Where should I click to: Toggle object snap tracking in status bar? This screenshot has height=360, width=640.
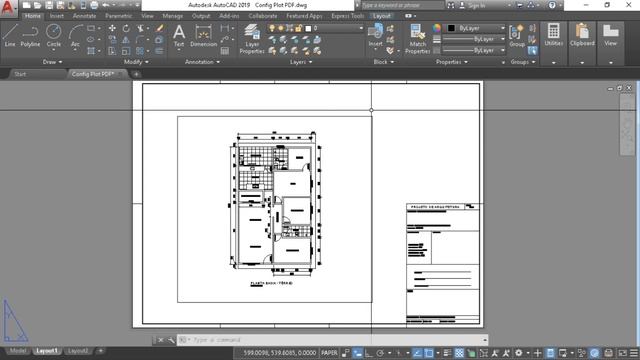tap(417, 353)
